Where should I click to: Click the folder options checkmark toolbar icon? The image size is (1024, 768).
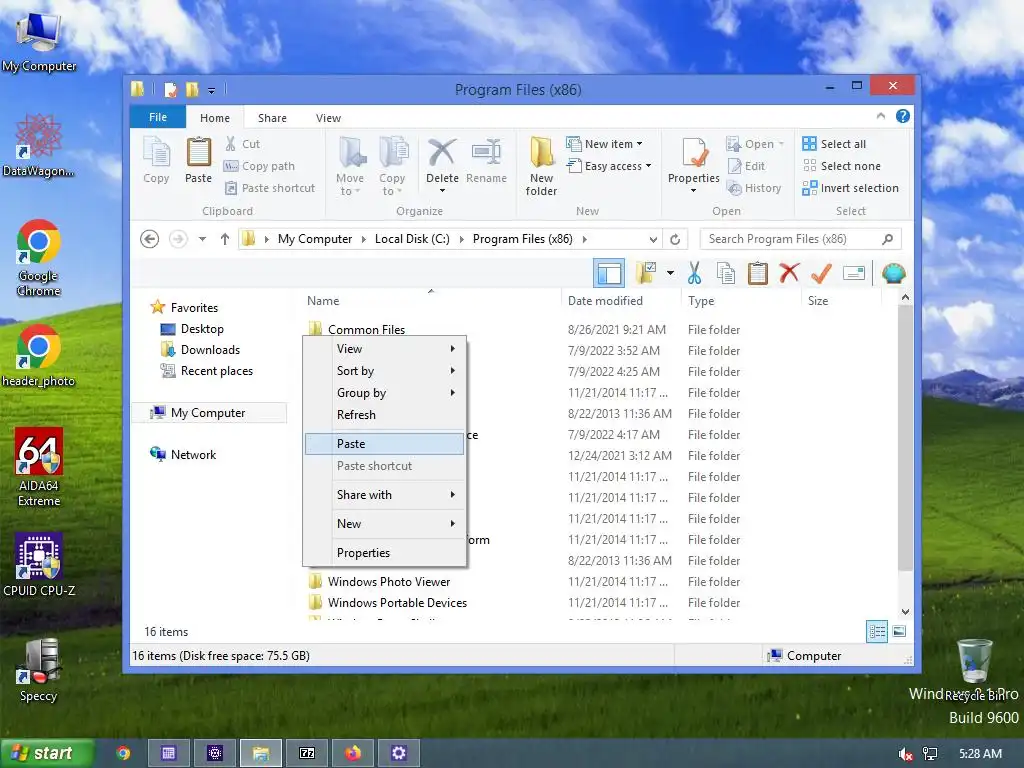(x=645, y=273)
